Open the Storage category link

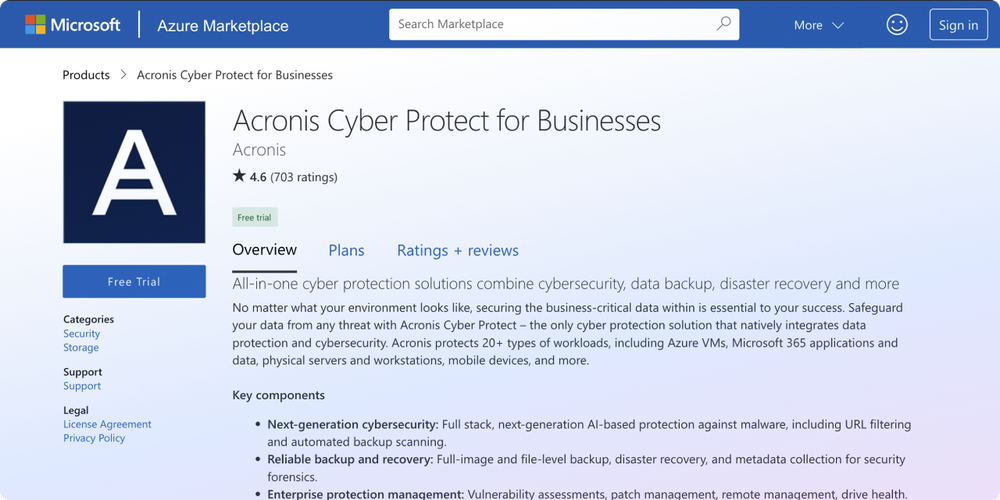tap(81, 348)
